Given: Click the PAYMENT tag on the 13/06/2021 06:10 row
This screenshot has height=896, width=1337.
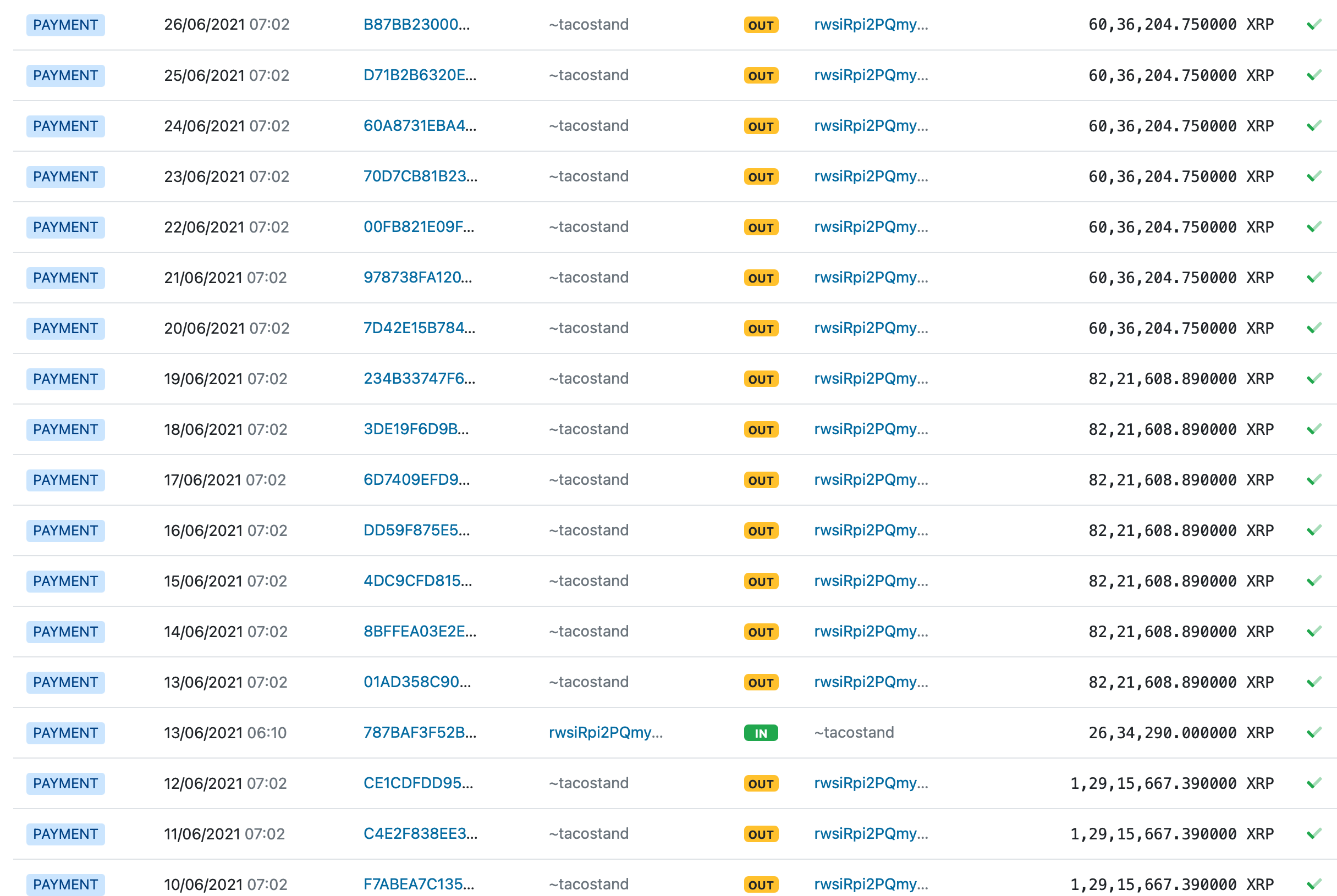Looking at the screenshot, I should tap(66, 733).
